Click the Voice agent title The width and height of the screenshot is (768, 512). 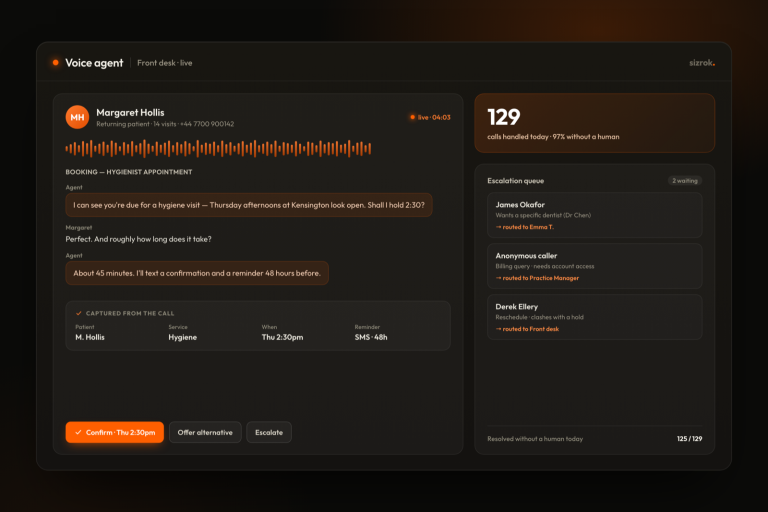94,63
